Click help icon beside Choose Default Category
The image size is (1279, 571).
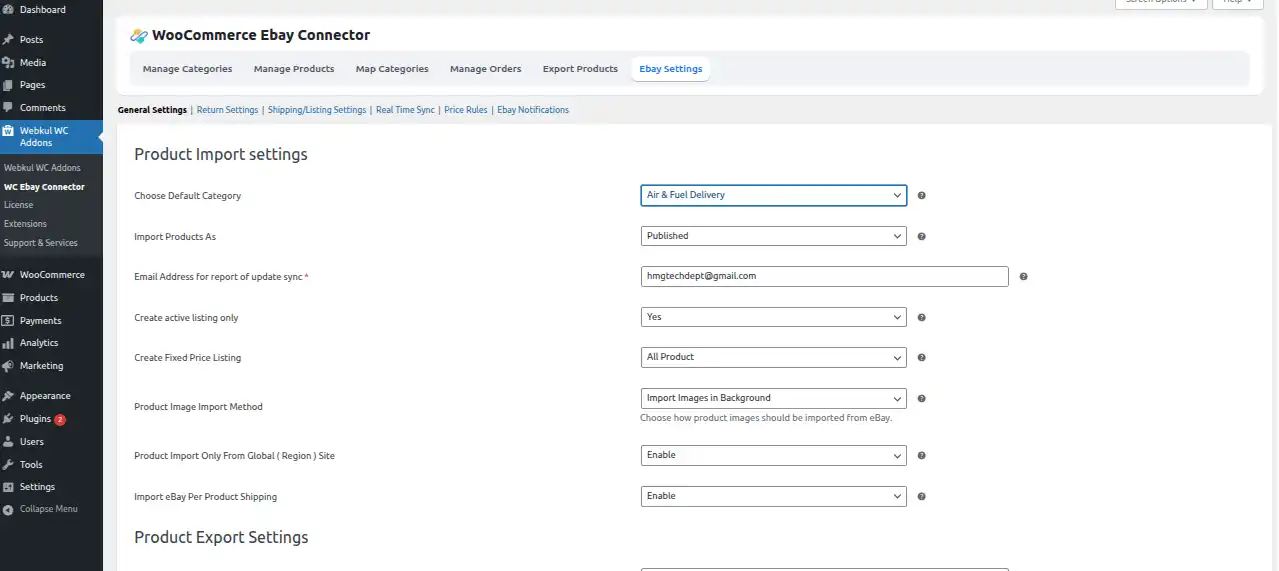click(x=921, y=196)
